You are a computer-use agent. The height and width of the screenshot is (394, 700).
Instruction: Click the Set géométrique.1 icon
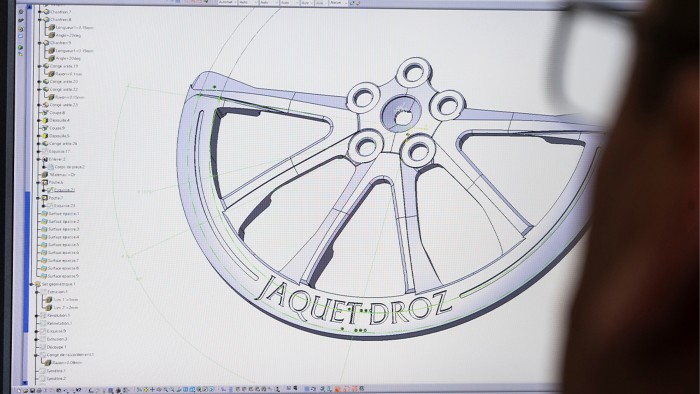(x=38, y=284)
